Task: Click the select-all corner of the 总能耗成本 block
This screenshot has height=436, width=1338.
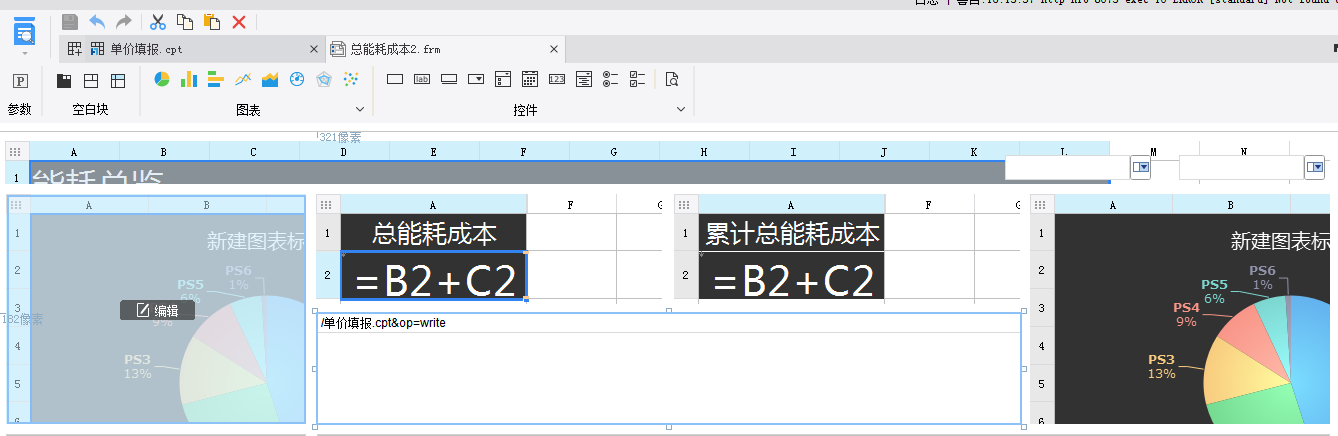Action: click(x=328, y=204)
